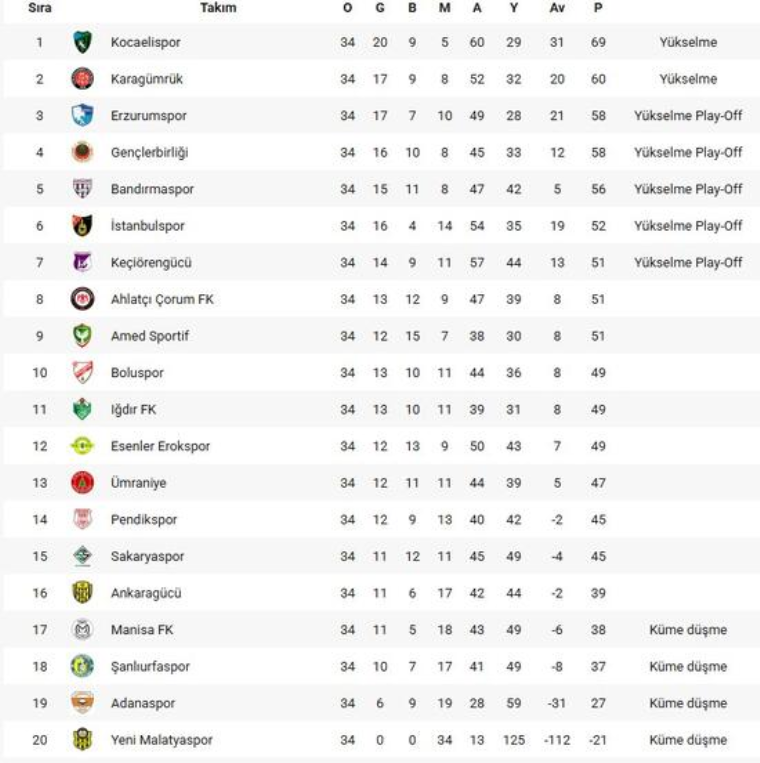The height and width of the screenshot is (763, 760).
Task: Open the Bandırmaspor team link
Action: (152, 189)
